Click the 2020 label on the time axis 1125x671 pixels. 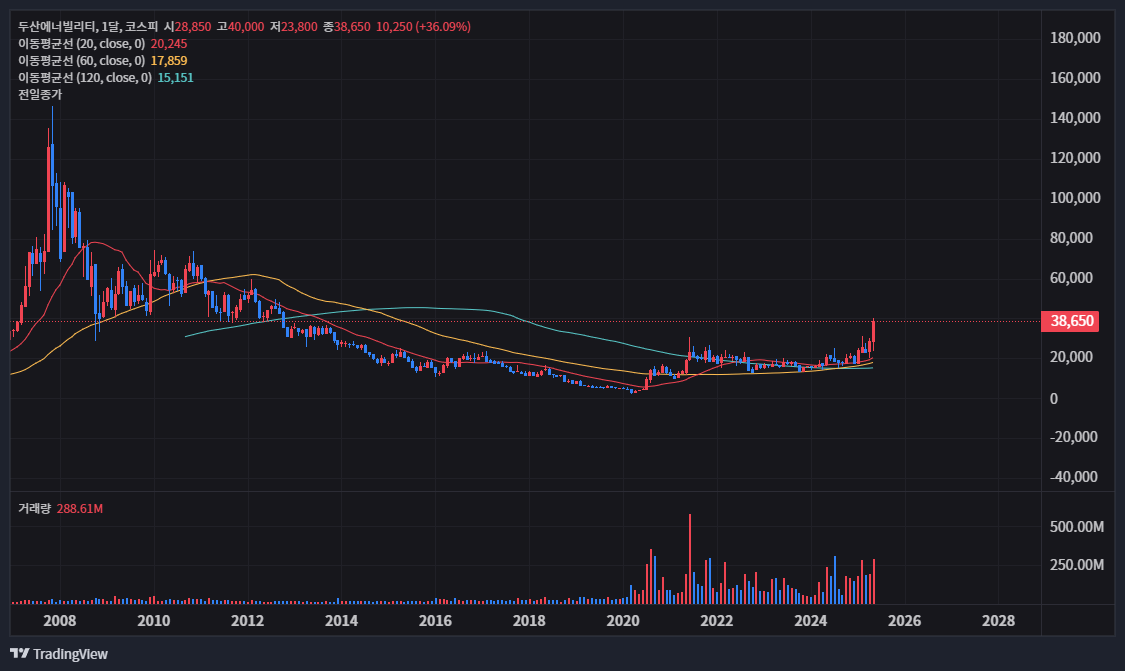[623, 621]
